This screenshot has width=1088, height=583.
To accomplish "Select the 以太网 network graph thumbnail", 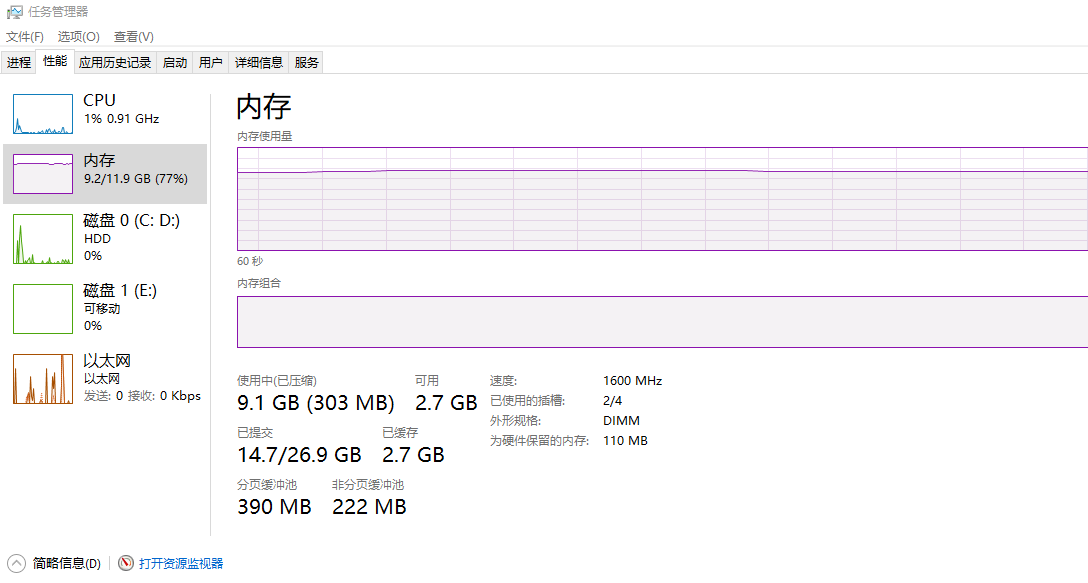I will pyautogui.click(x=43, y=379).
